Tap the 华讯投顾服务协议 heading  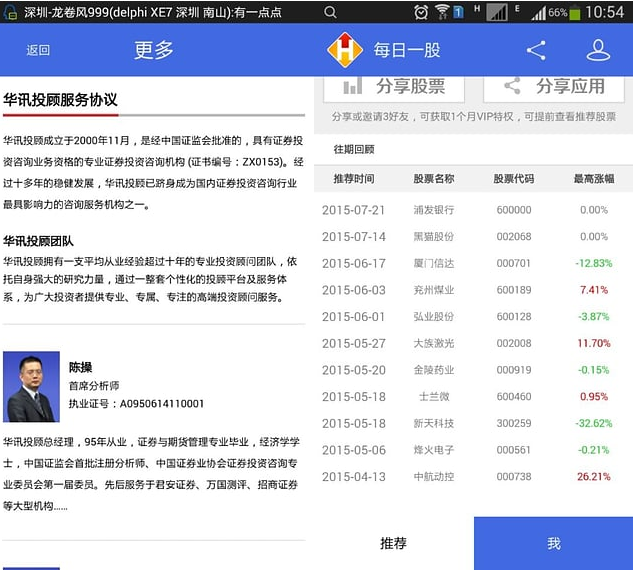click(60, 99)
